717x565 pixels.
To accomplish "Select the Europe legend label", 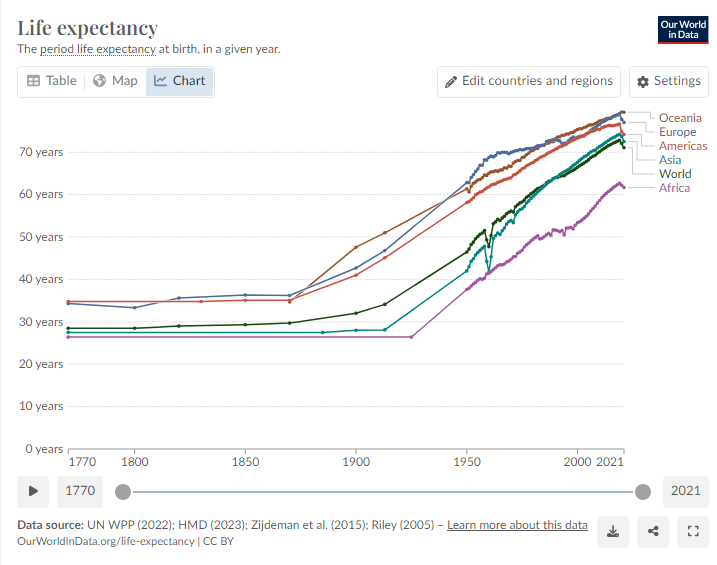I will (677, 132).
